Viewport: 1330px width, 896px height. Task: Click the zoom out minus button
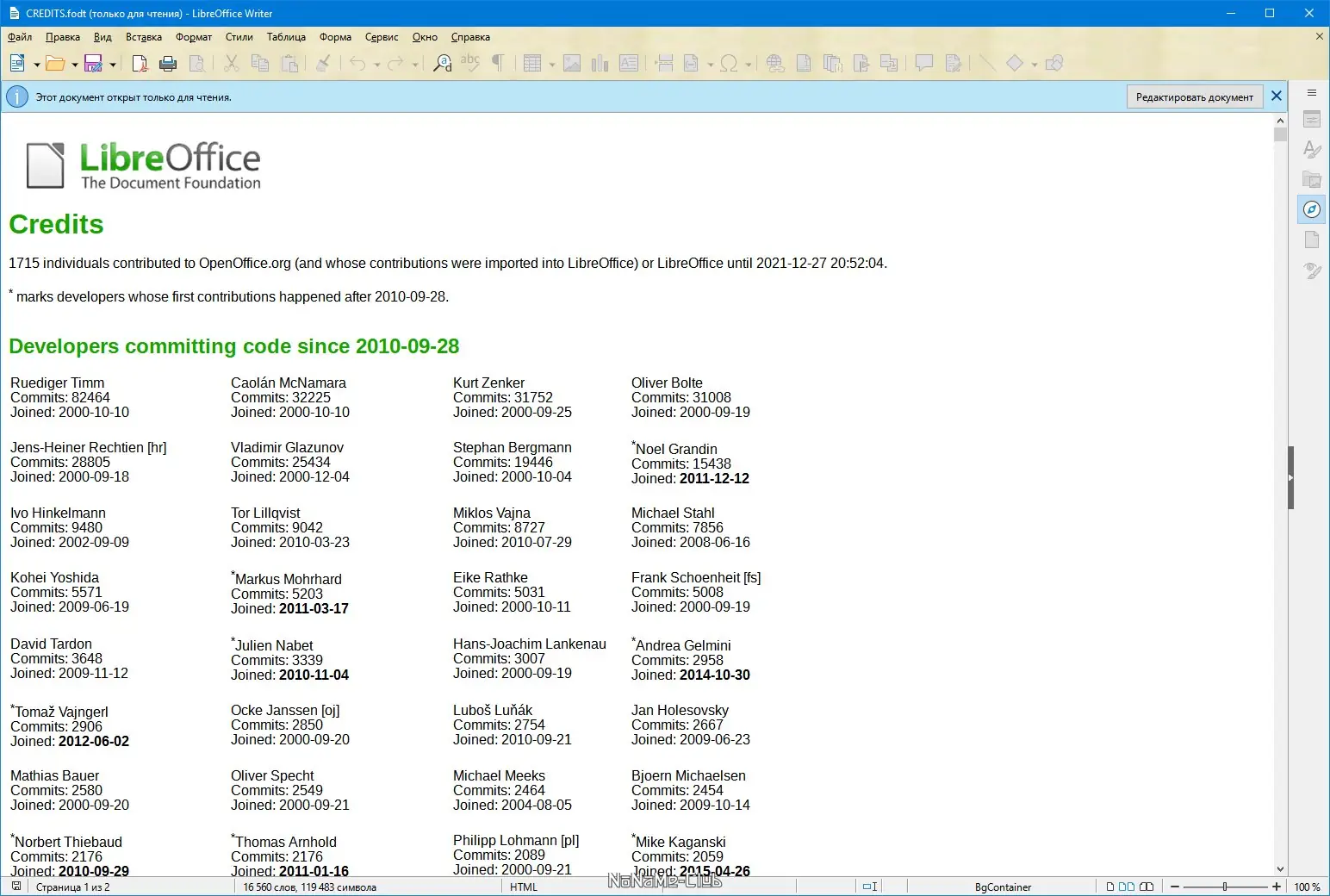[x=1174, y=887]
